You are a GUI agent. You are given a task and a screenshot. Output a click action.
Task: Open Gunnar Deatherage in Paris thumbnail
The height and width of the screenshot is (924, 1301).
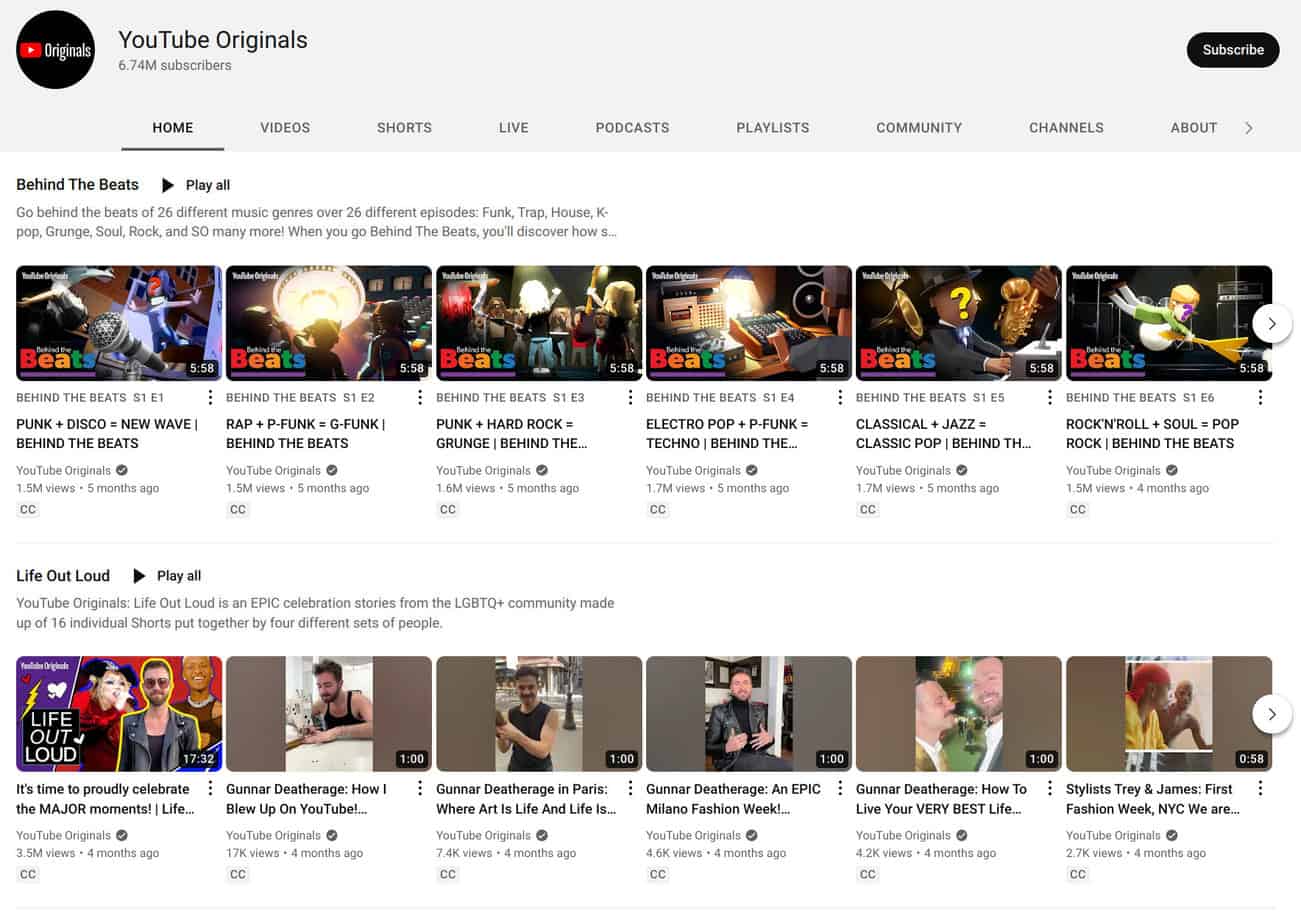tap(539, 714)
